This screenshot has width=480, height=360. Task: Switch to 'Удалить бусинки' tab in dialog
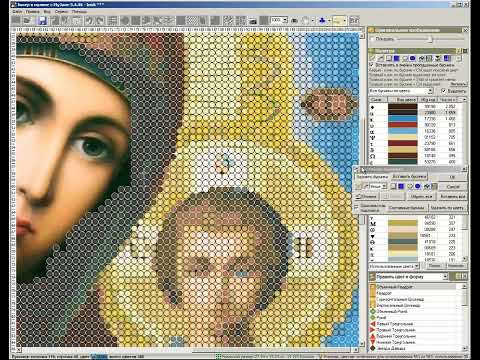[x=372, y=177]
